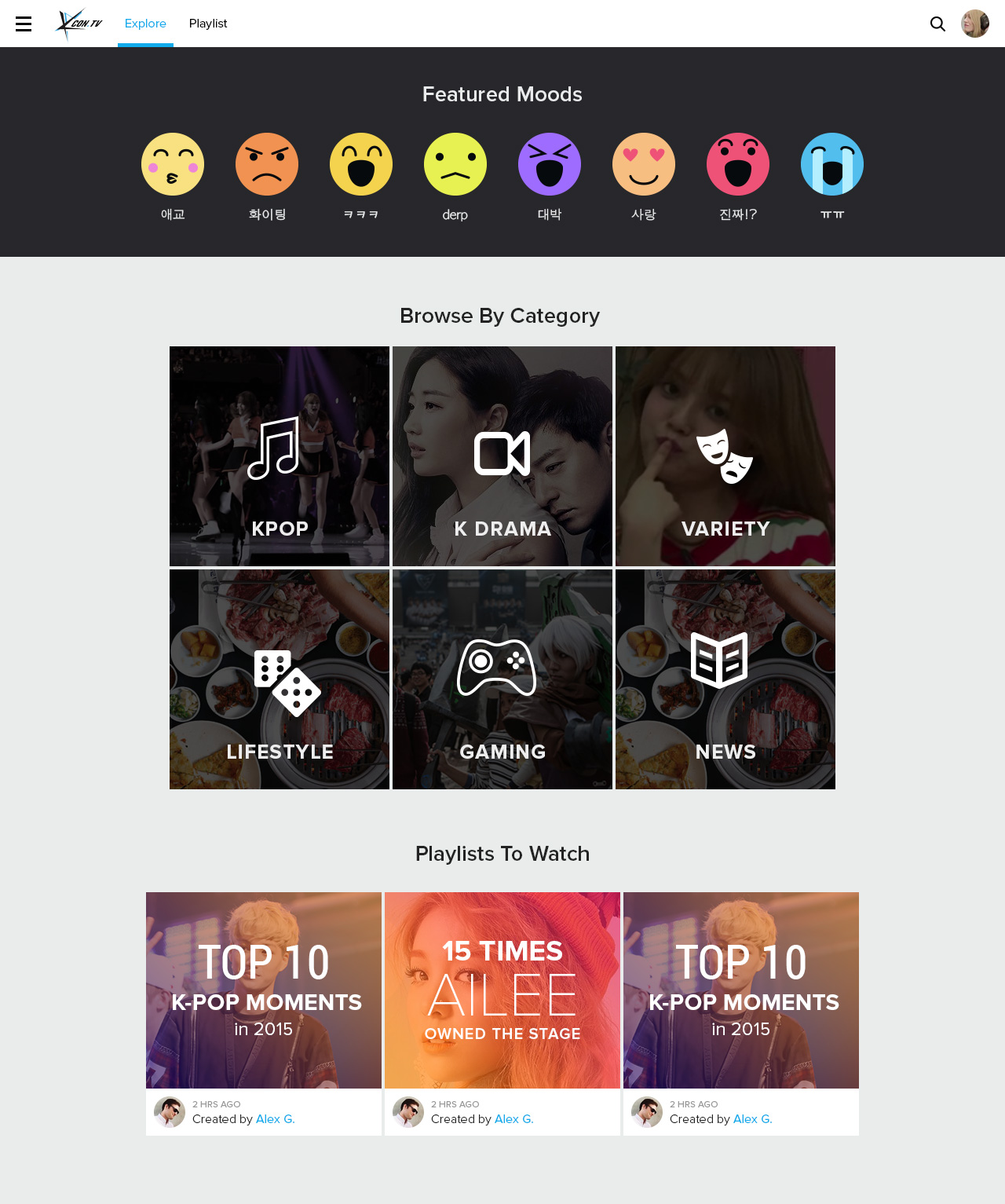
Task: Open the 15 Times Ailee playlist
Action: [x=502, y=990]
